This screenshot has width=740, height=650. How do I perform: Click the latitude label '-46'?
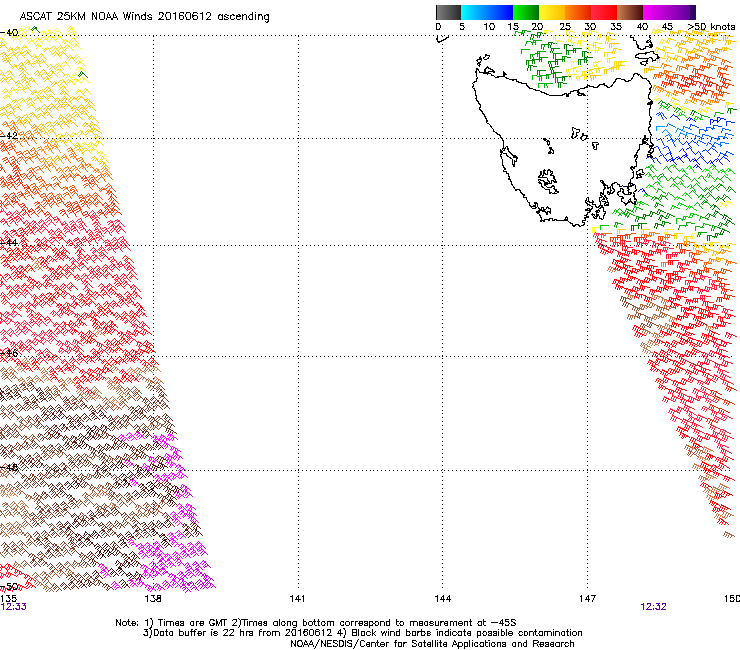click(9, 353)
